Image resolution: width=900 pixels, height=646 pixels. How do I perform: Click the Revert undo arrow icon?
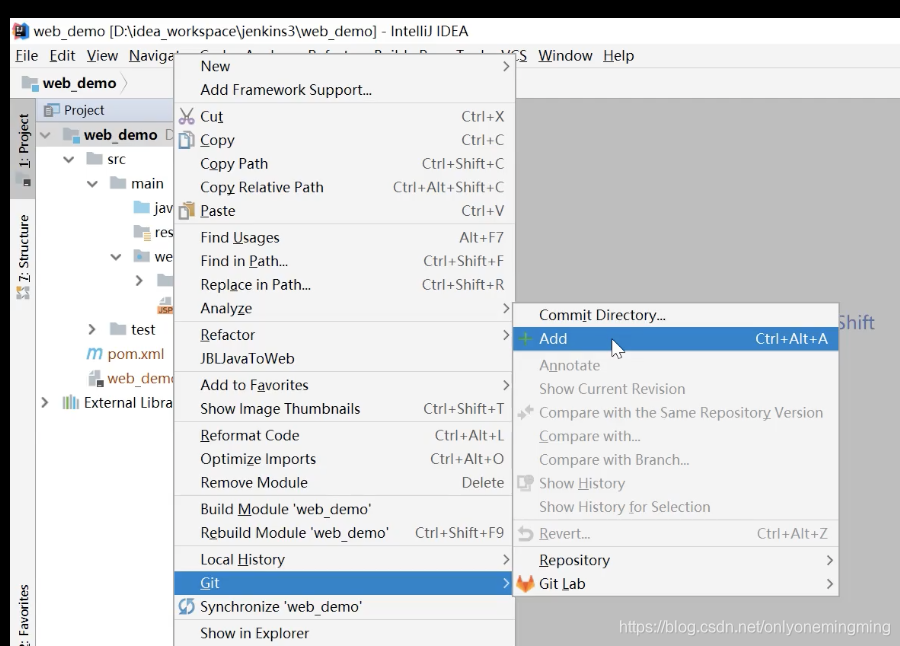(x=525, y=534)
